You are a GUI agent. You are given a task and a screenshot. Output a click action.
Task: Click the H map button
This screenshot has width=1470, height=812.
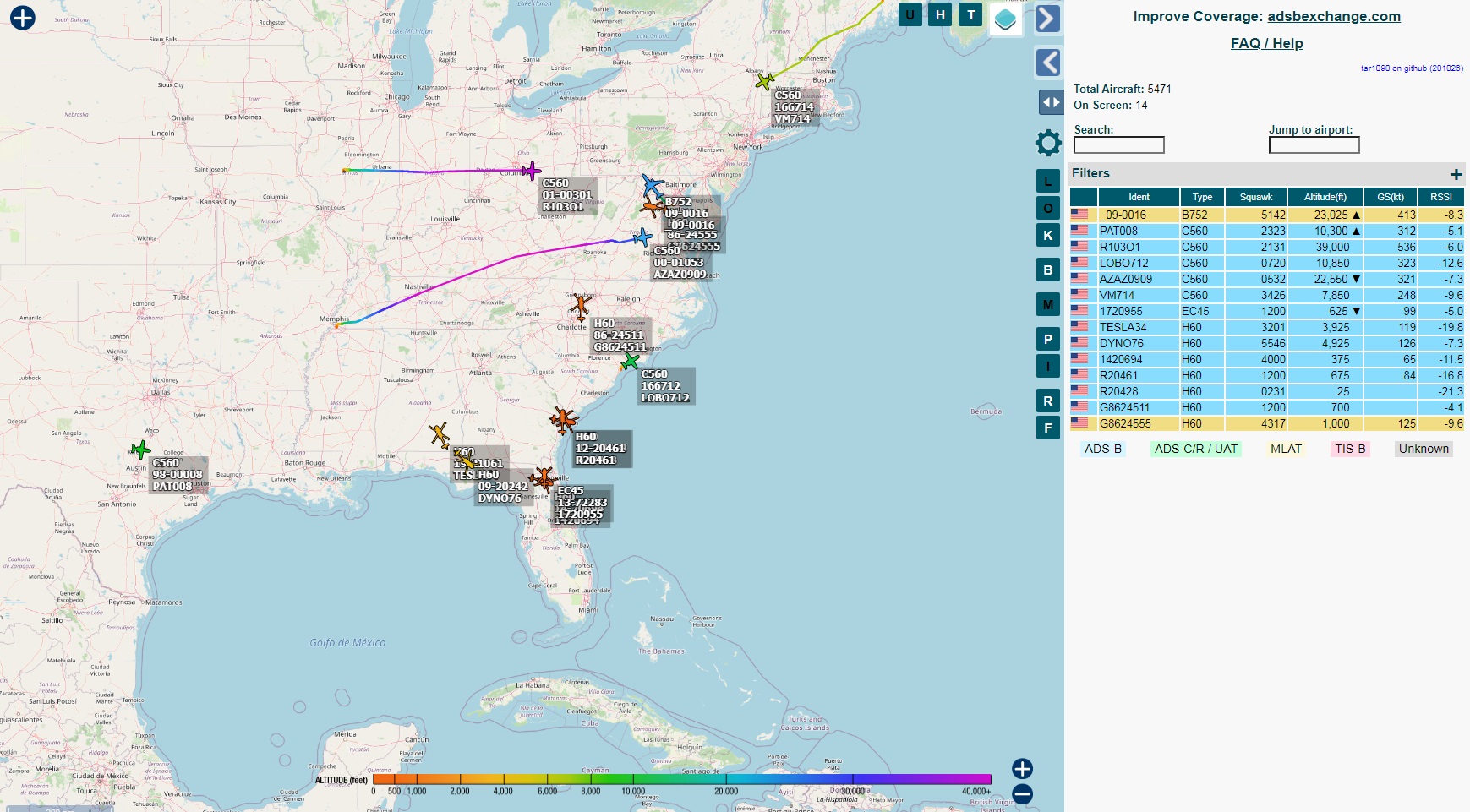point(941,14)
